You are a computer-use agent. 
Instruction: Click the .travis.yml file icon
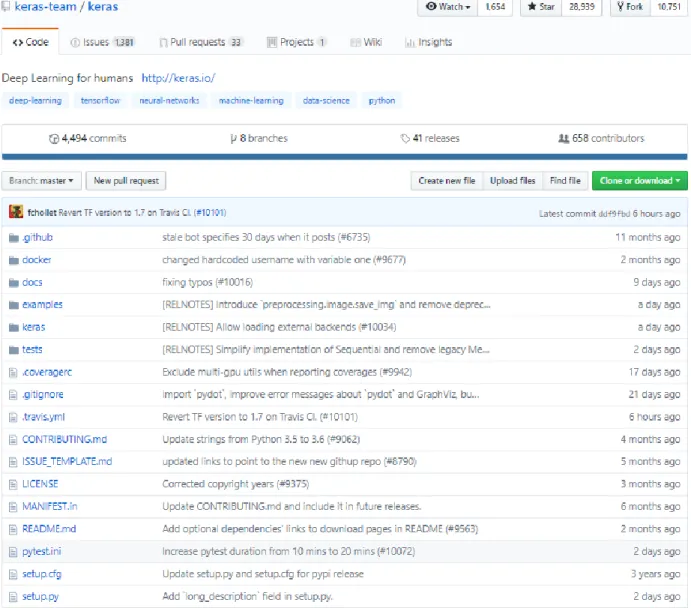[13, 417]
